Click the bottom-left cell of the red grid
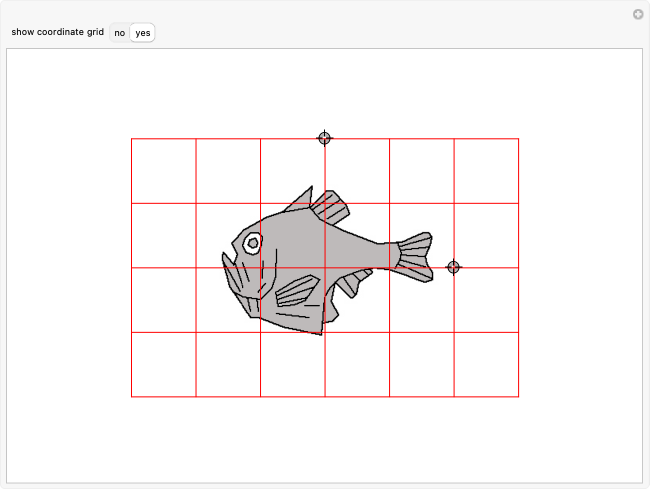The width and height of the screenshot is (650, 490). click(163, 364)
